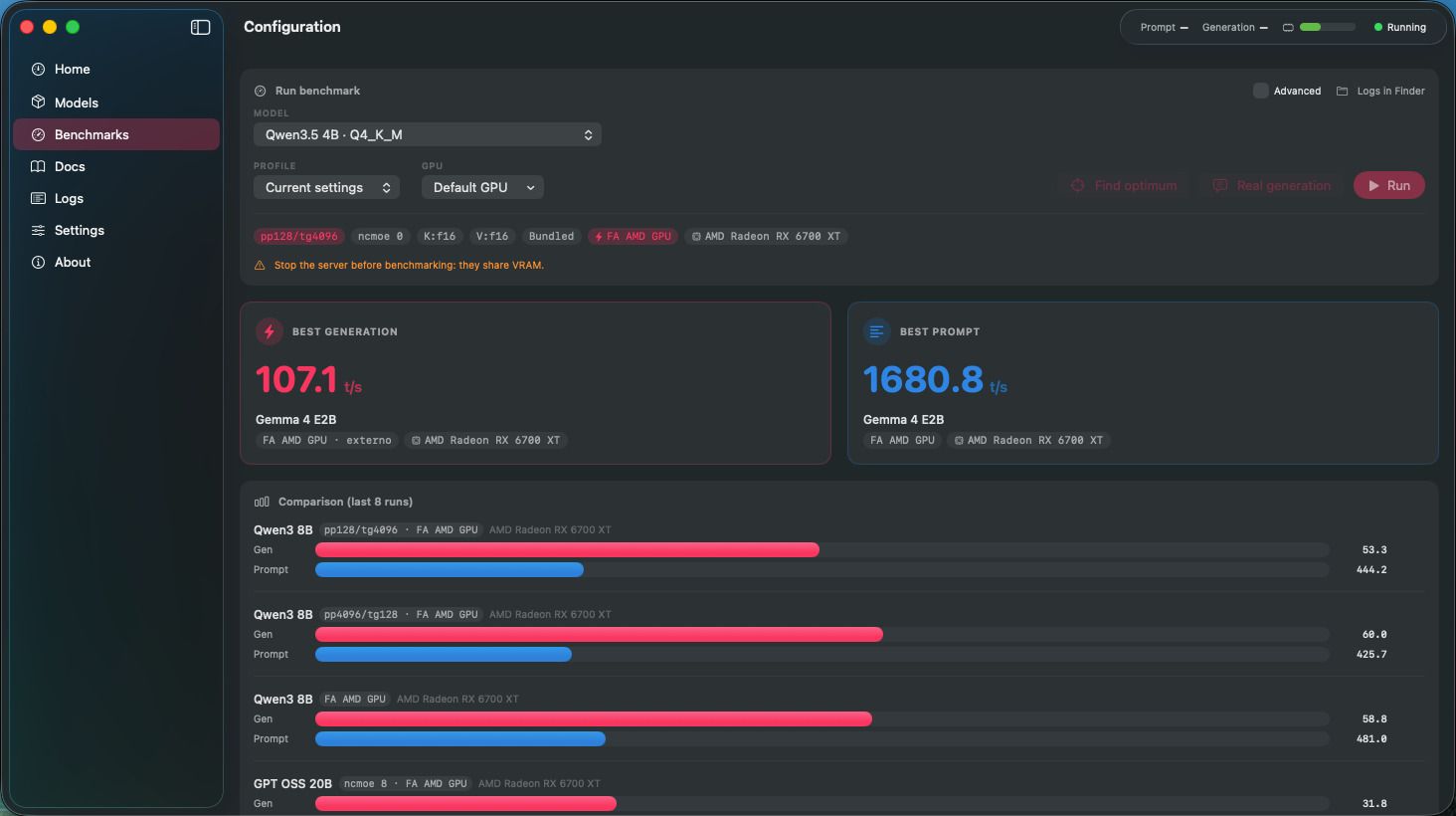Click first Qwen3 8B Gen bar, 53.3
1456x816 pixels.
567,549
